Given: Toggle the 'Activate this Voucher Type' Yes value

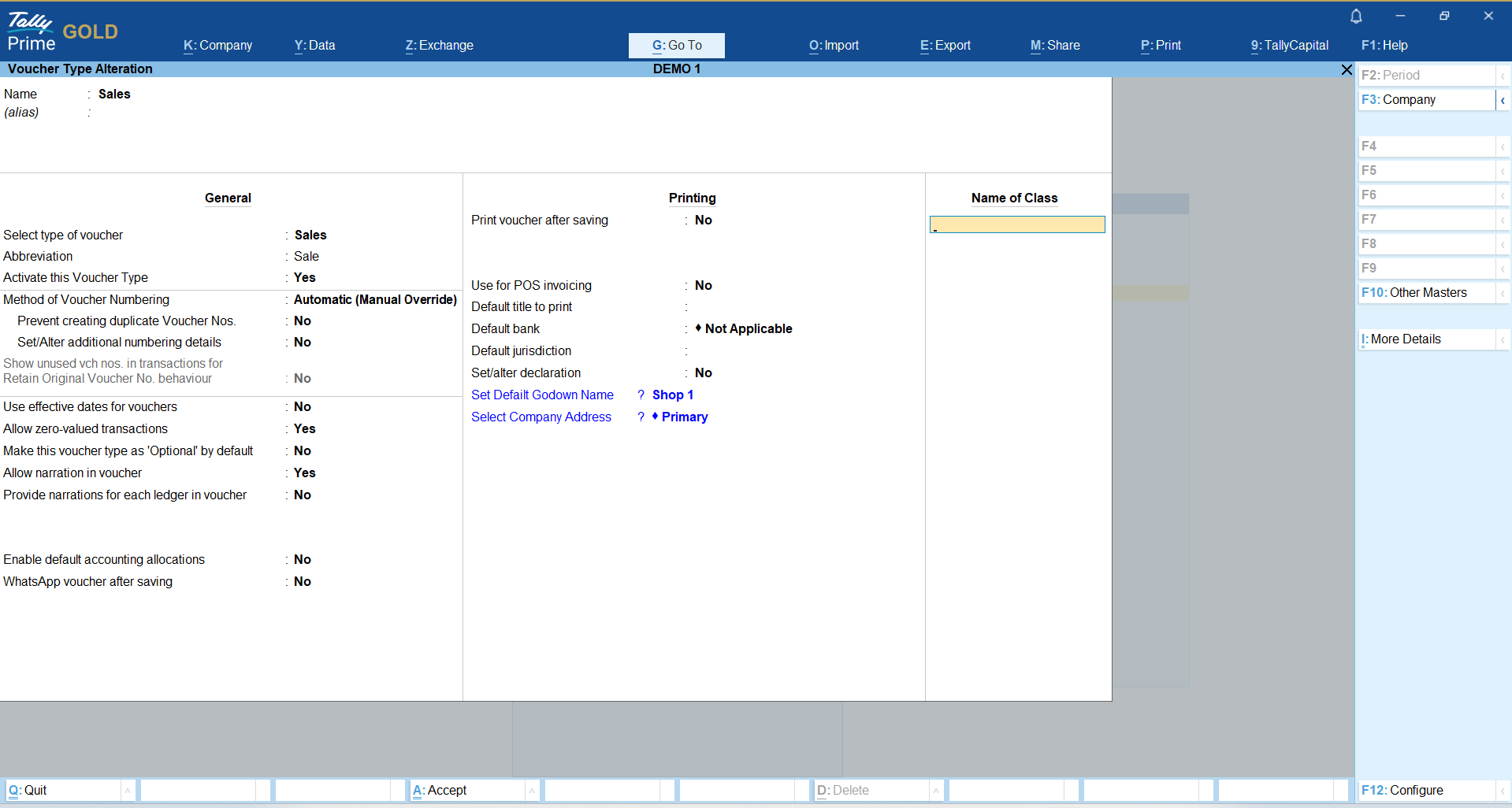Looking at the screenshot, I should tap(305, 278).
